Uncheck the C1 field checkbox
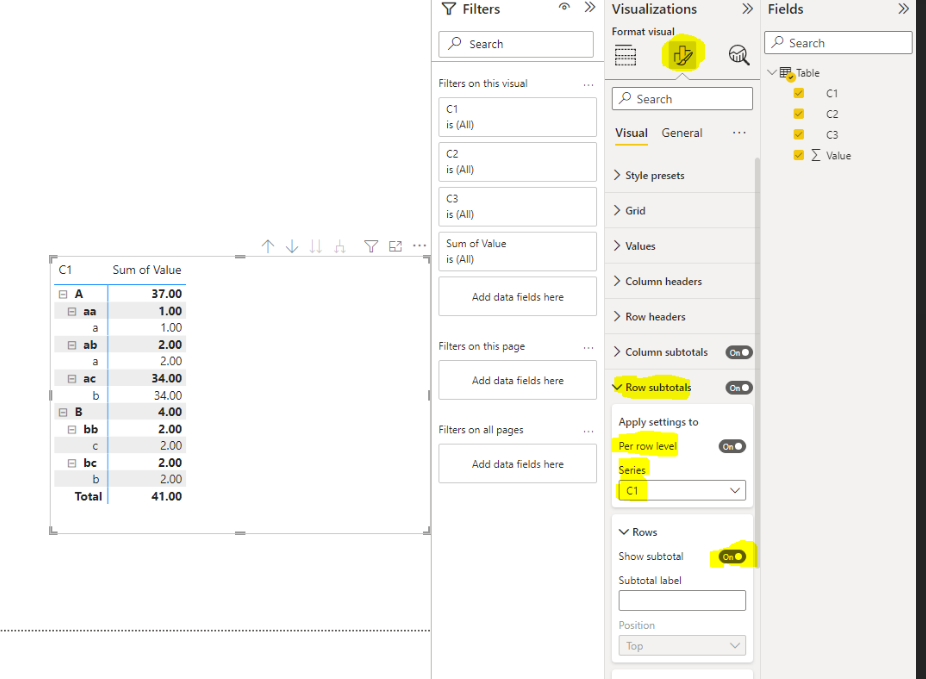The image size is (926, 679). (x=798, y=93)
